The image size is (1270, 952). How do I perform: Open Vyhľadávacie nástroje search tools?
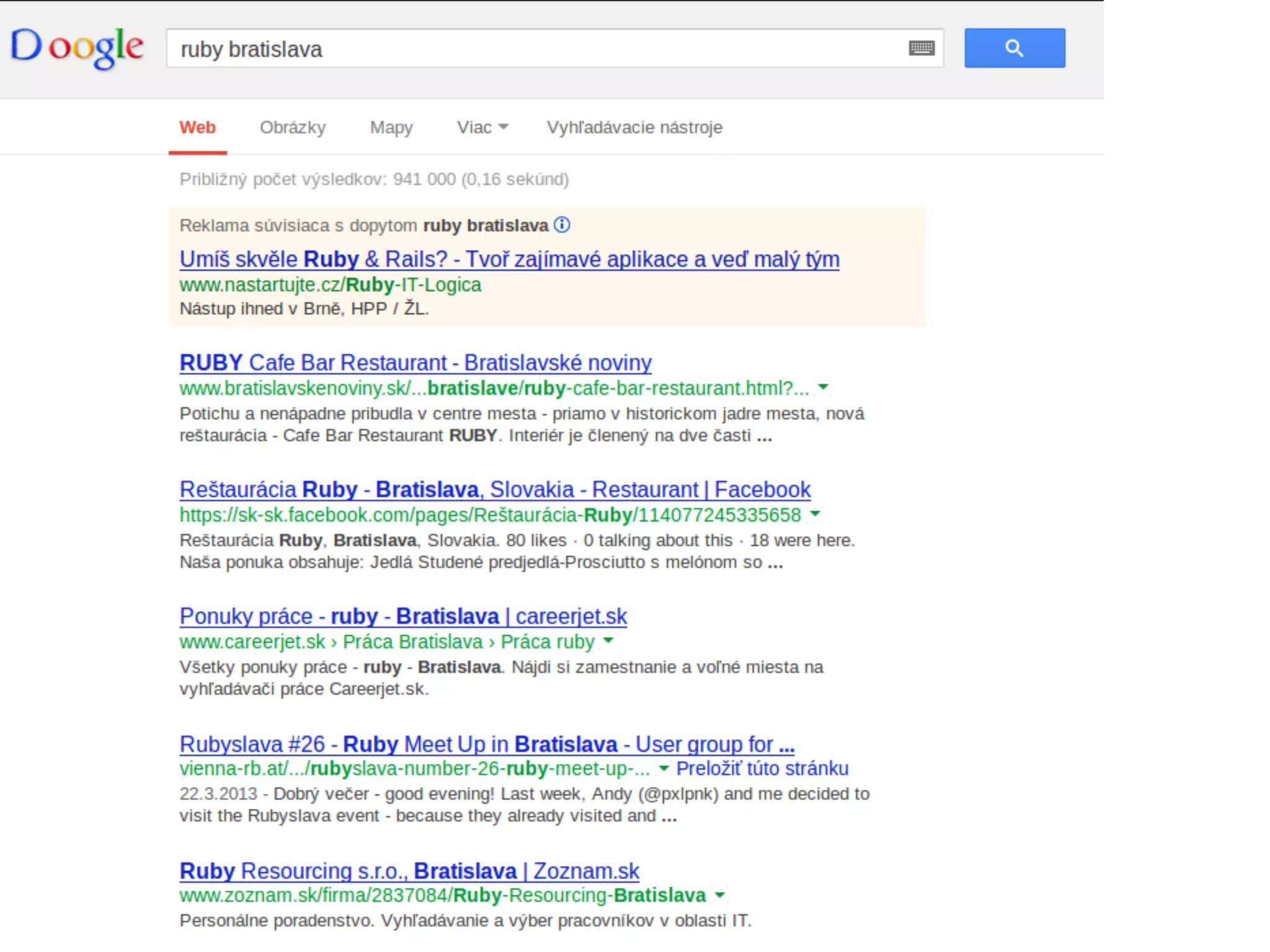click(634, 127)
